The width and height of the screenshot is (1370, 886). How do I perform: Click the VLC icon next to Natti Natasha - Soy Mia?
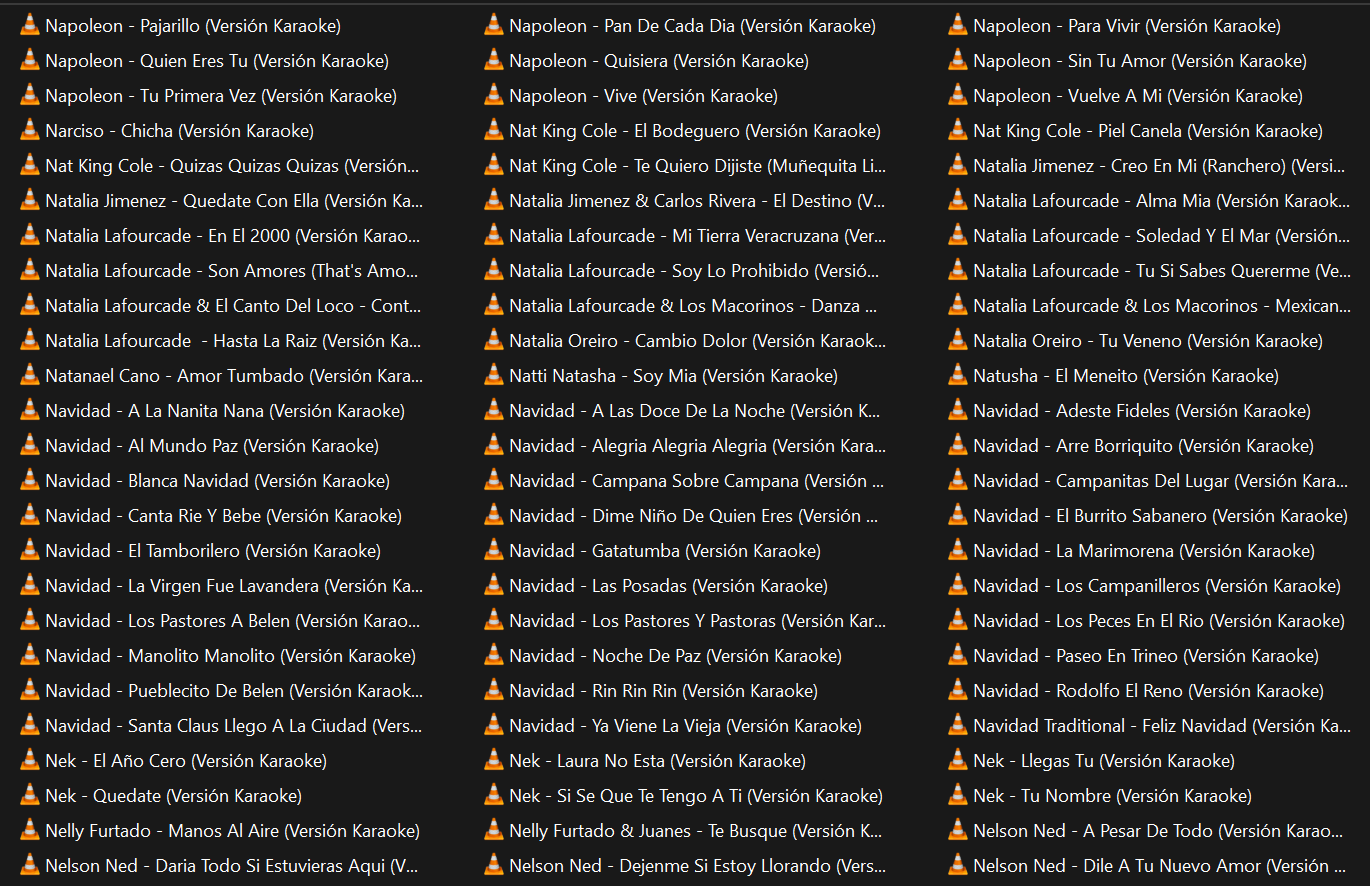tap(494, 376)
